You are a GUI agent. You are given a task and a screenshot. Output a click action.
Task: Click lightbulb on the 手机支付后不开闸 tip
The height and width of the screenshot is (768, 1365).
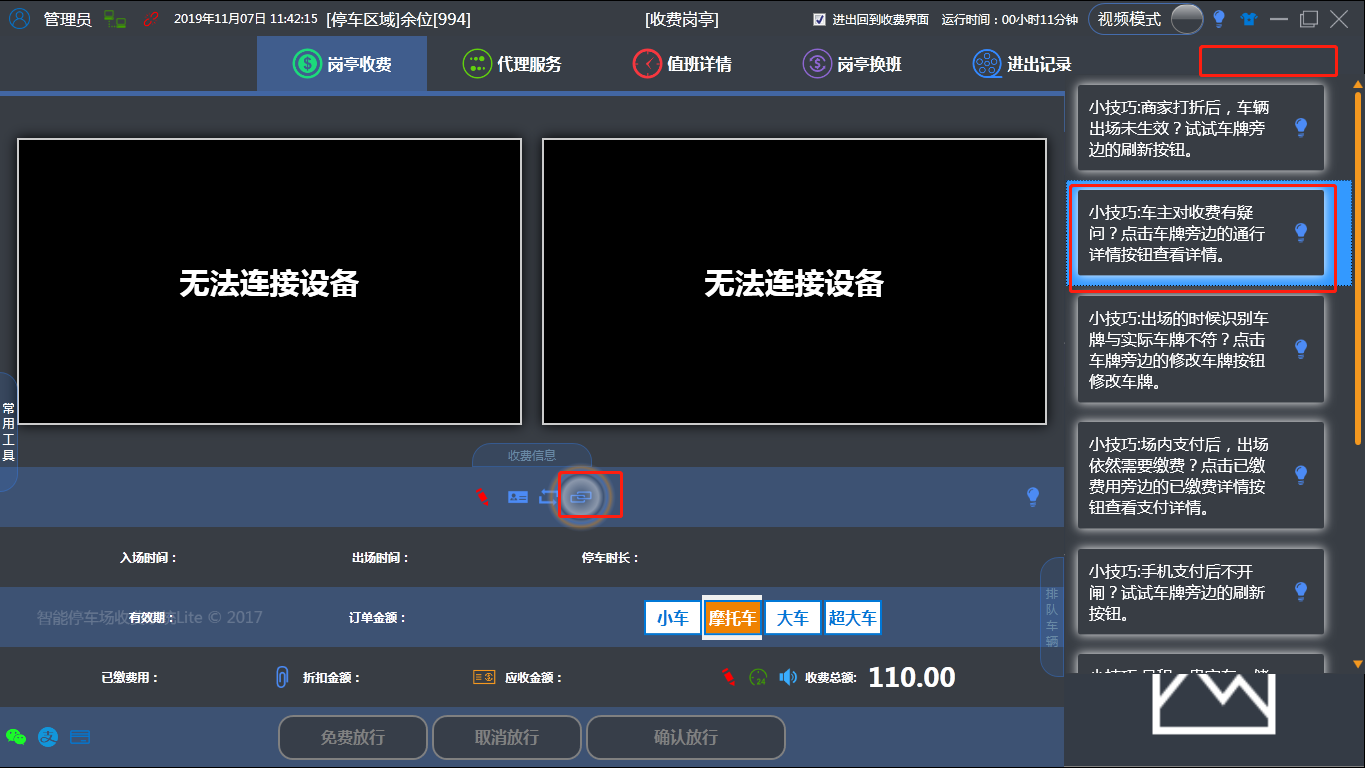[x=1301, y=591]
